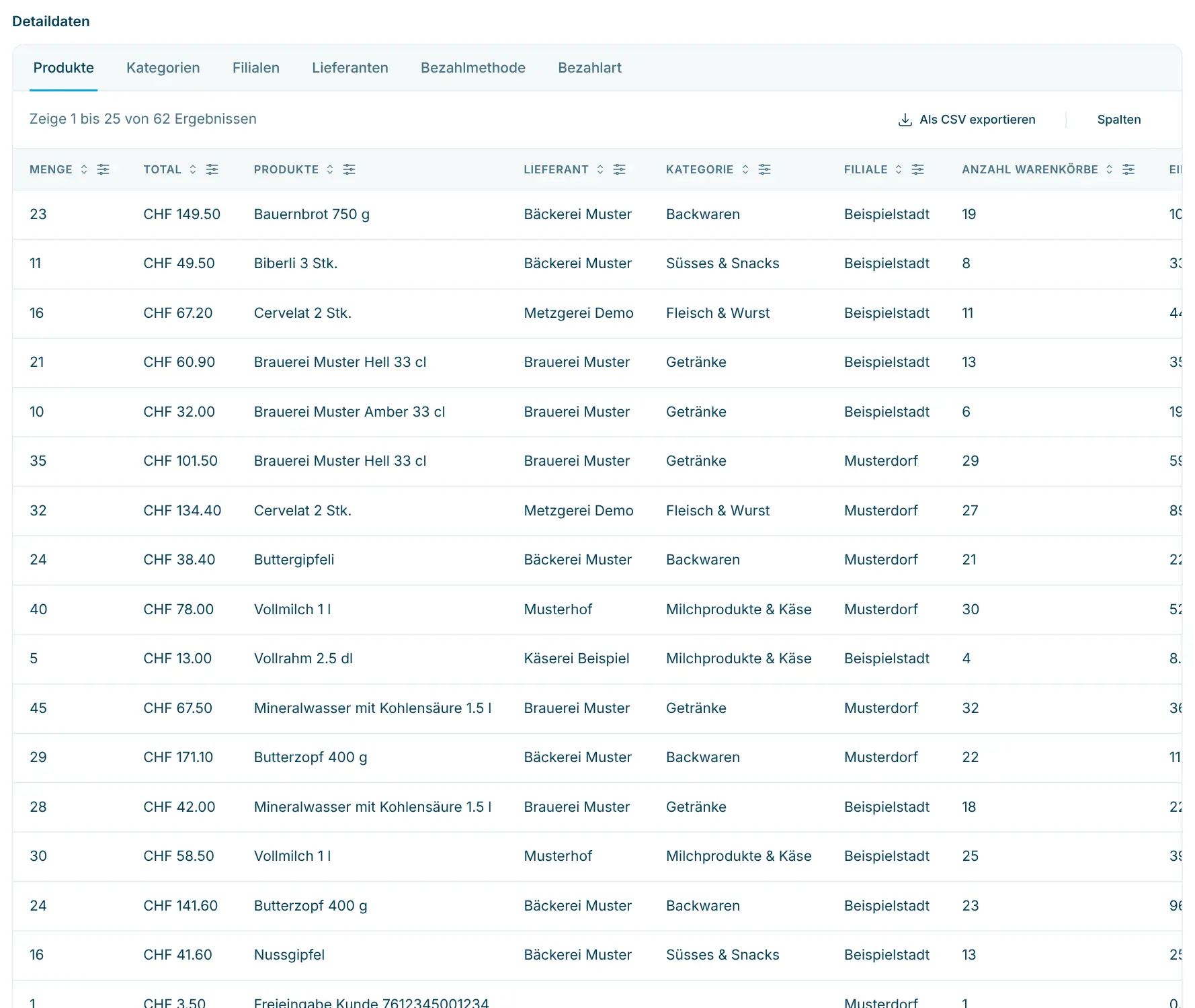1195x1008 pixels.
Task: Open filter options for Produkte column
Action: click(349, 169)
